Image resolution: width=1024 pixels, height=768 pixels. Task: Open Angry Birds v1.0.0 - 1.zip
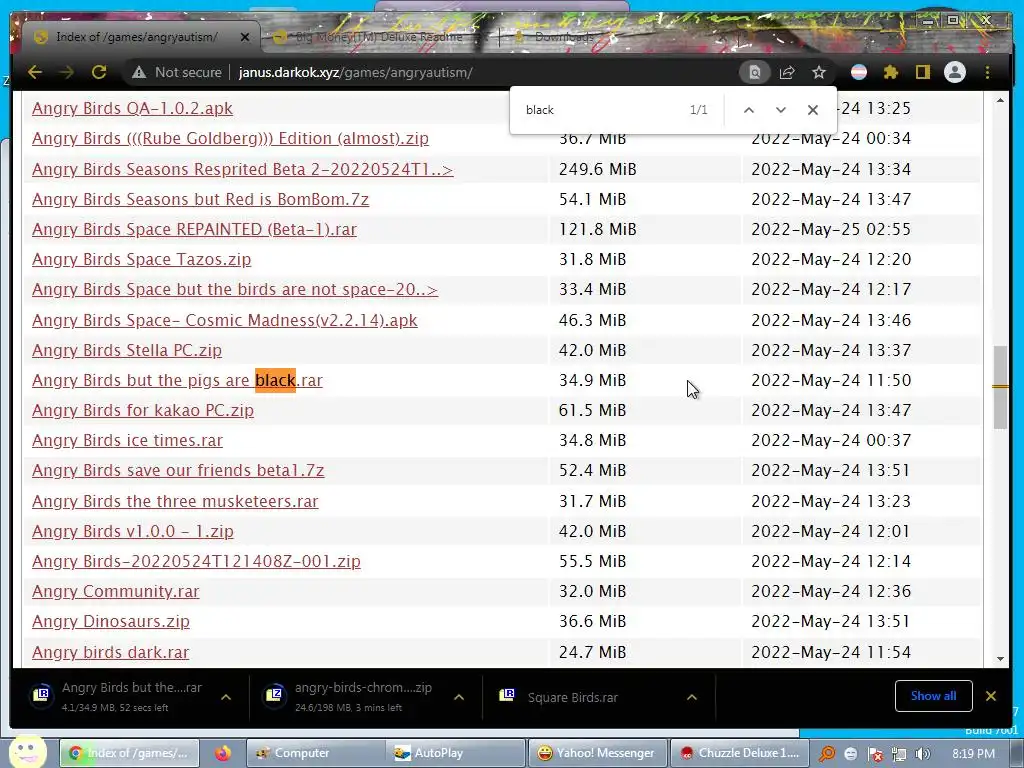[133, 531]
